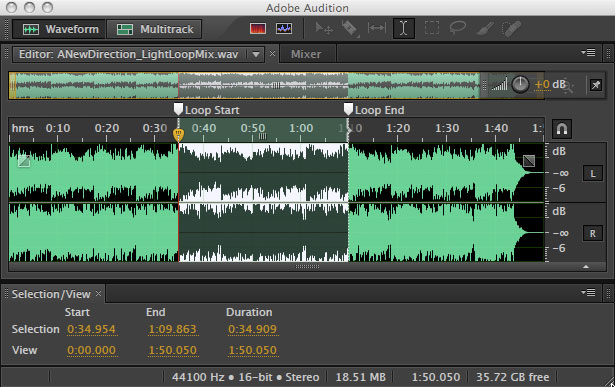The width and height of the screenshot is (615, 387).
Task: Click the 1:50.050 duration in status bar
Action: click(435, 377)
